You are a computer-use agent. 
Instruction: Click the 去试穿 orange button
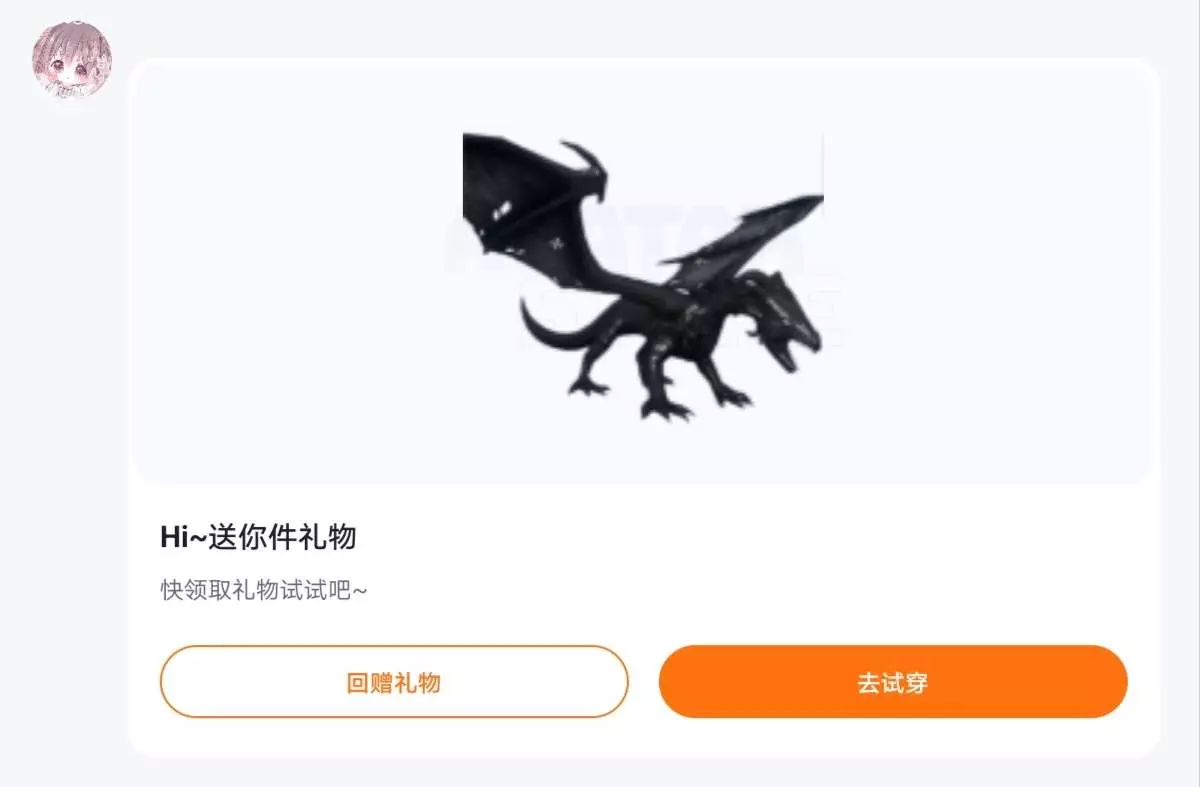coord(893,682)
